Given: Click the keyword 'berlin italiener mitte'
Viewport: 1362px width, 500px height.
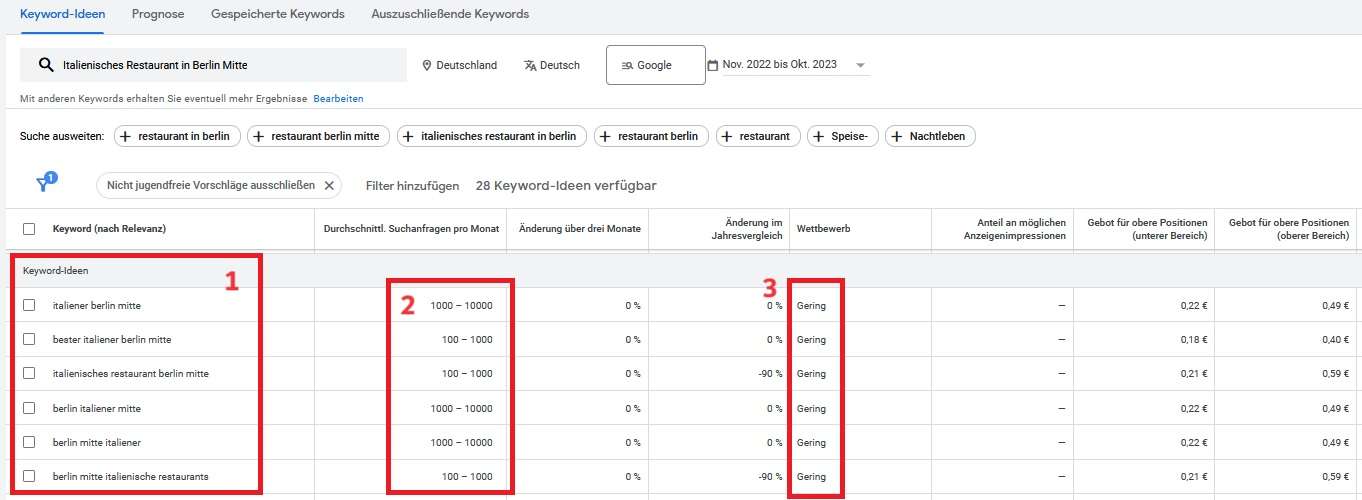Looking at the screenshot, I should click(x=97, y=408).
